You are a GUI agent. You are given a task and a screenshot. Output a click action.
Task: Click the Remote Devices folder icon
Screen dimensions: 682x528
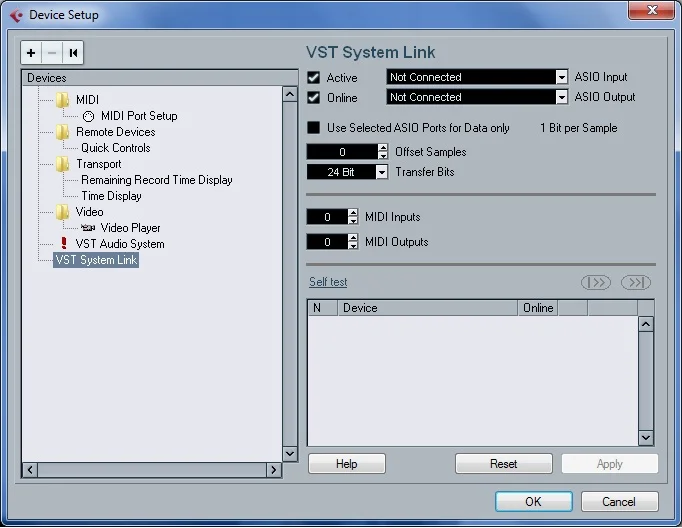[62, 132]
